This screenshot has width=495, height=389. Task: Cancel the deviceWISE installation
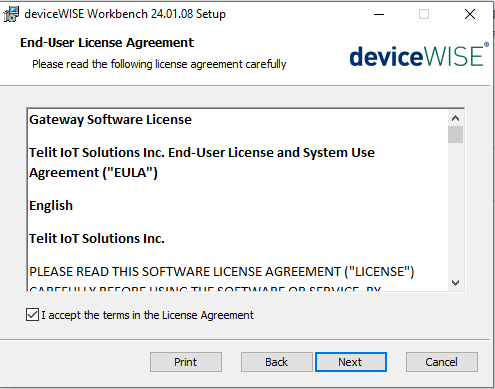click(x=442, y=362)
